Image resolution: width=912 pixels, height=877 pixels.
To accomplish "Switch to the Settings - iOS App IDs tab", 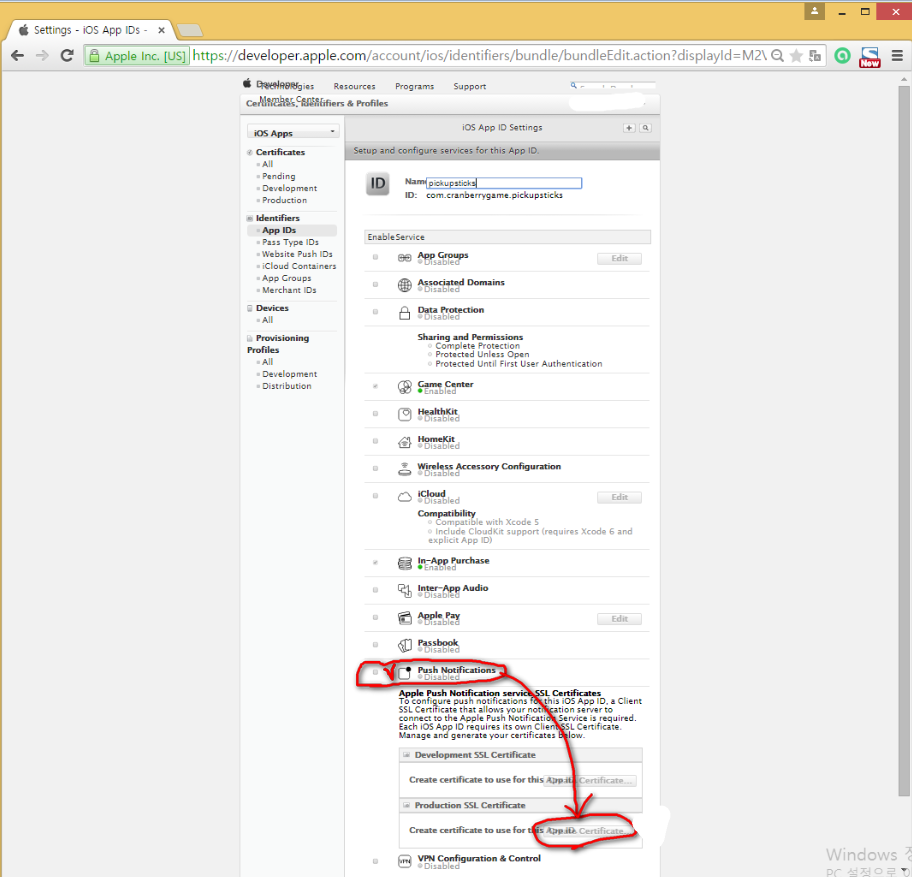I will 90,30.
